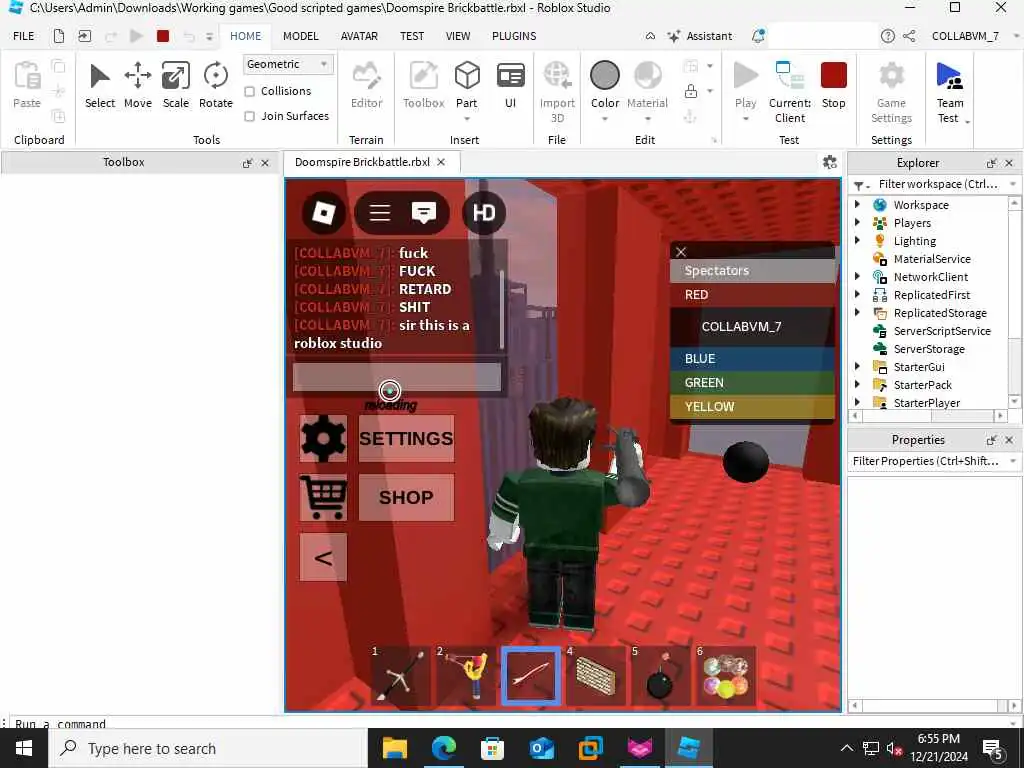The width and height of the screenshot is (1024, 768).
Task: Click the Material tool icon
Action: [647, 76]
